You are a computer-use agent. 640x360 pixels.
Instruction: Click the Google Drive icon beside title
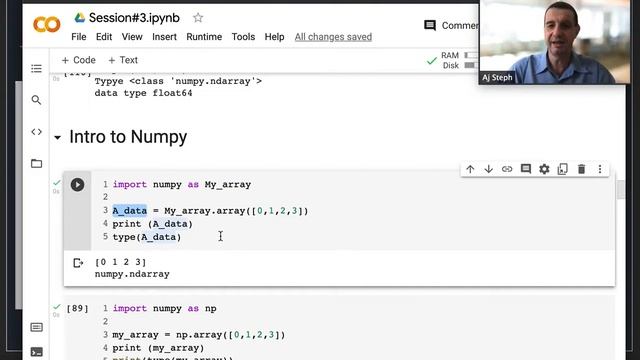click(x=80, y=18)
